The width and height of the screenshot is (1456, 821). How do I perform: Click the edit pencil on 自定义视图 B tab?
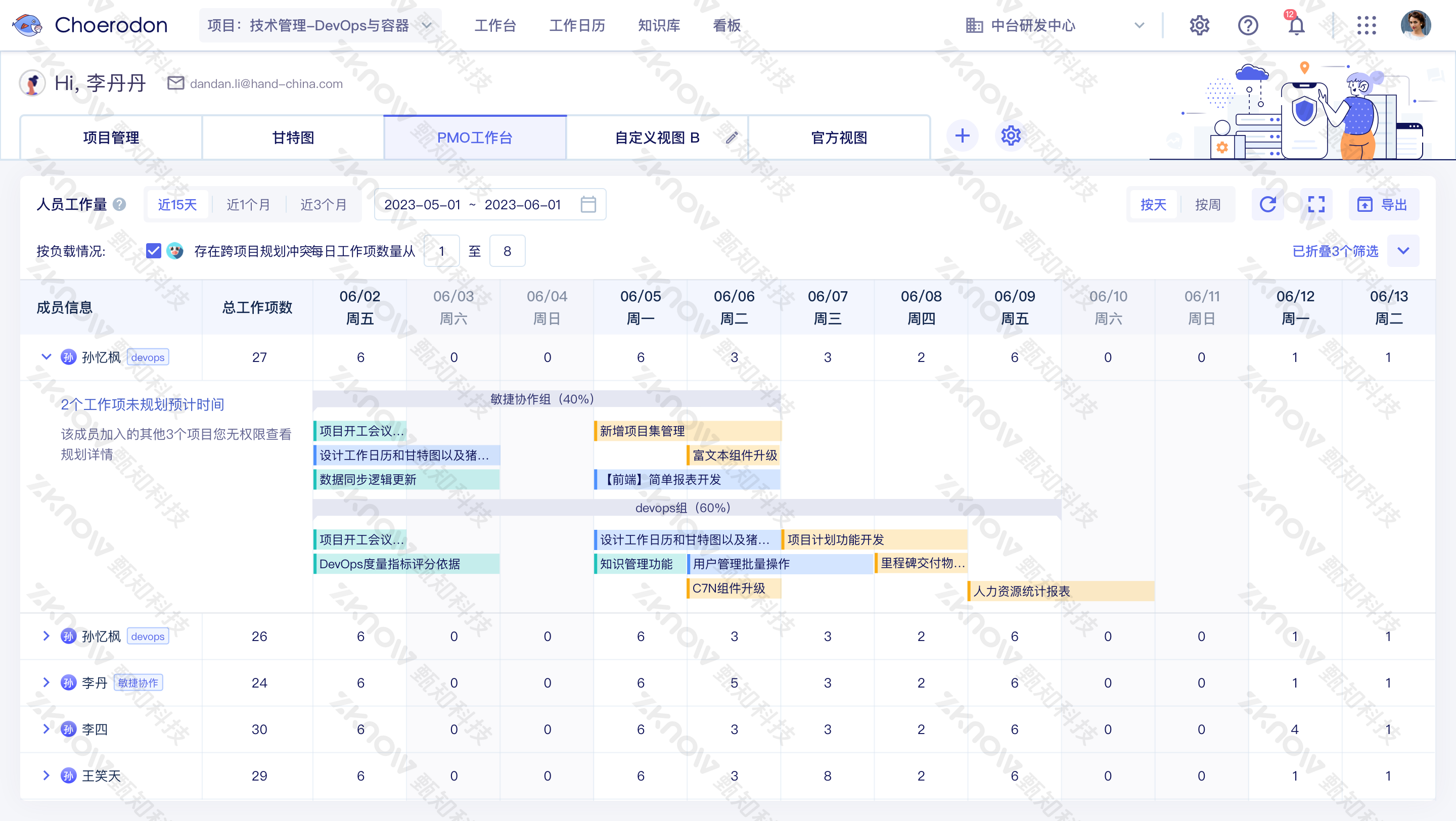[732, 138]
